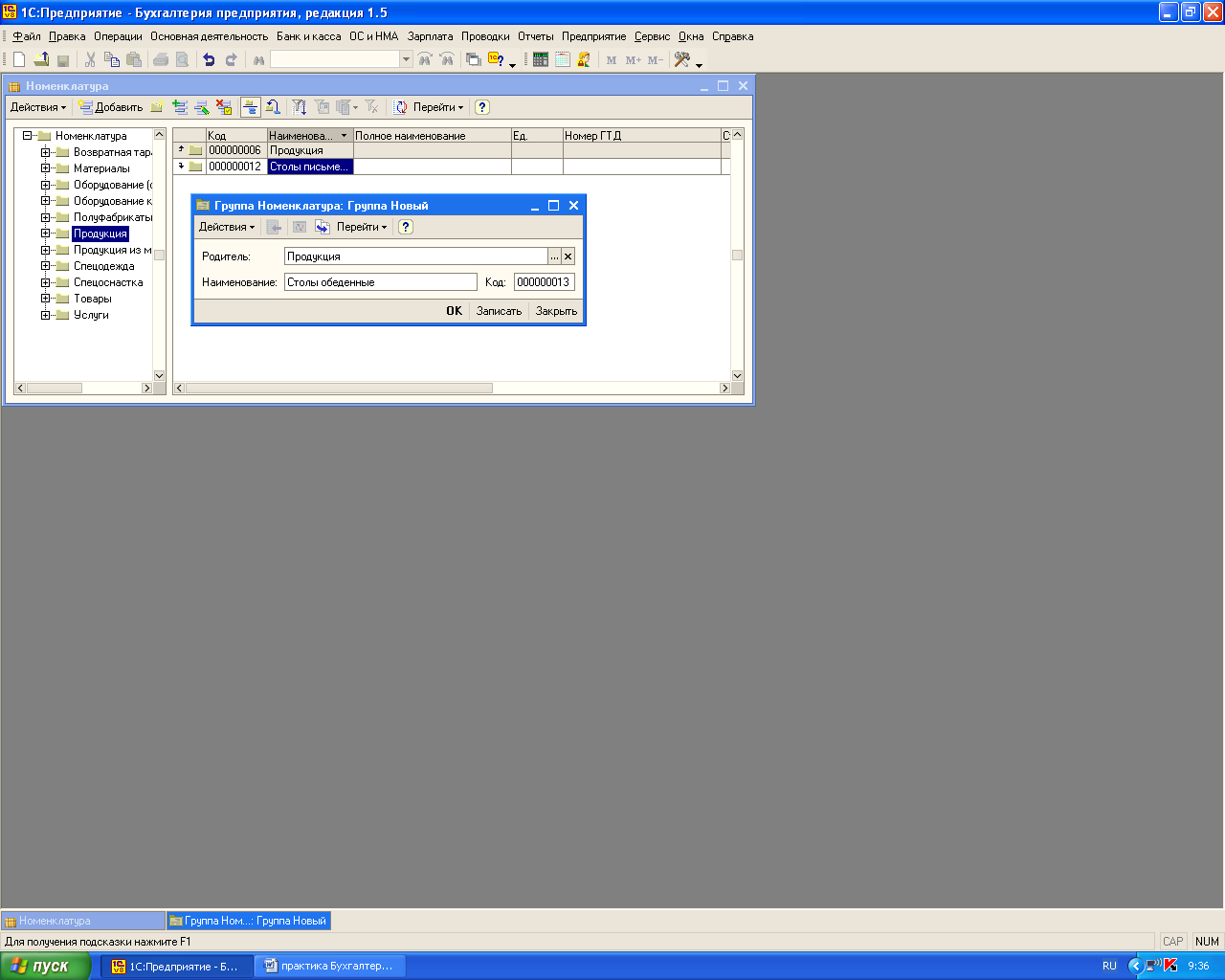Viewport: 1225px width, 980px height.
Task: Open the calendar icon
Action: (563, 59)
